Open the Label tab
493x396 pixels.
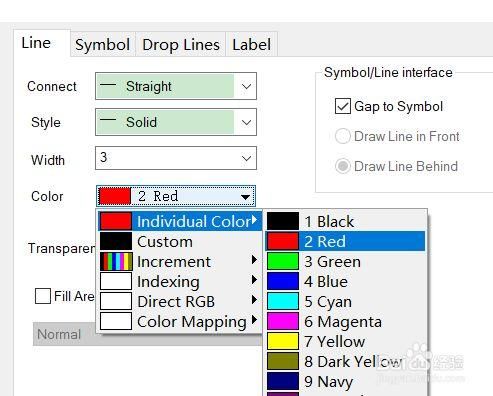pyautogui.click(x=252, y=44)
